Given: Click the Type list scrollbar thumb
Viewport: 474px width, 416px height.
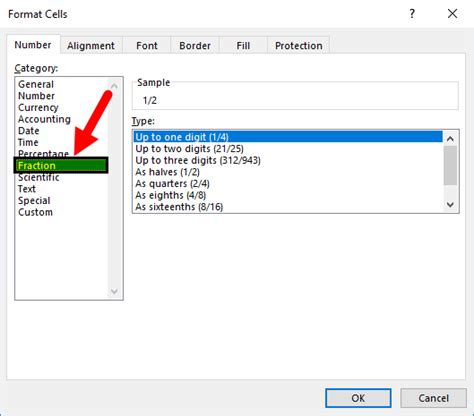Looking at the screenshot, I should click(x=450, y=165).
